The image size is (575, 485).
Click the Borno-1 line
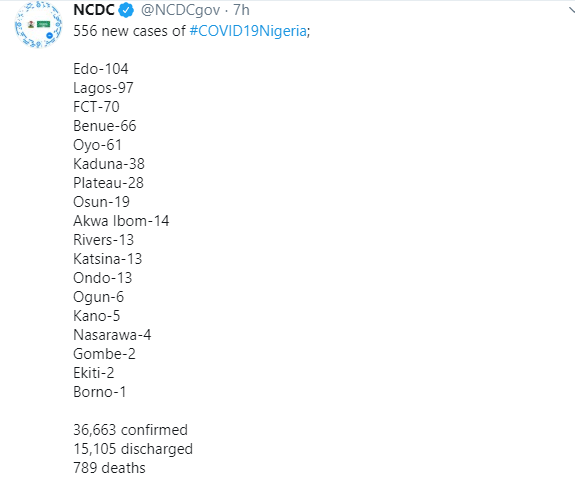coord(100,392)
